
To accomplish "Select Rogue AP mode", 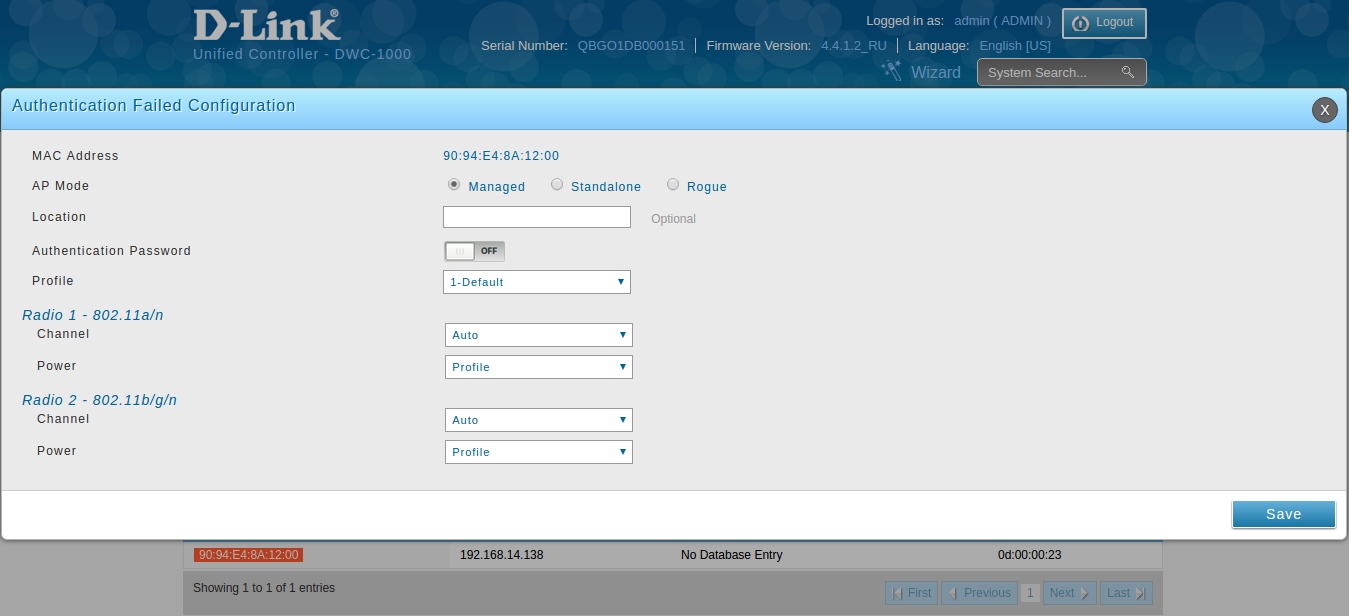I will click(x=673, y=185).
